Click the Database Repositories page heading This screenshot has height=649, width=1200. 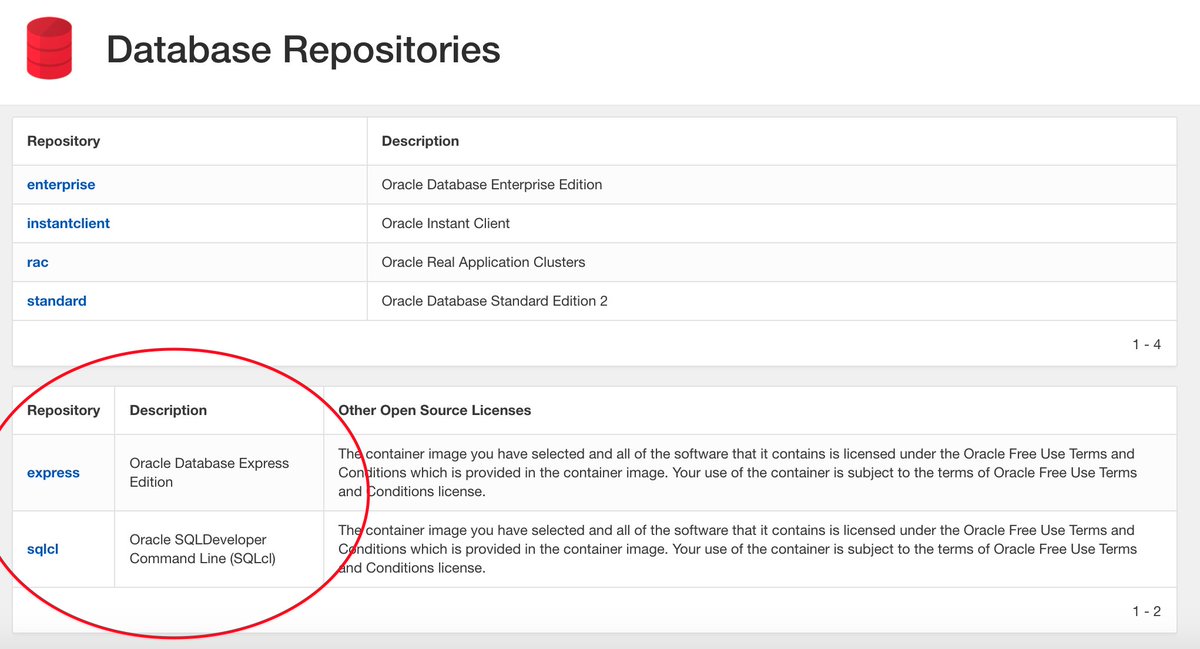tap(303, 49)
